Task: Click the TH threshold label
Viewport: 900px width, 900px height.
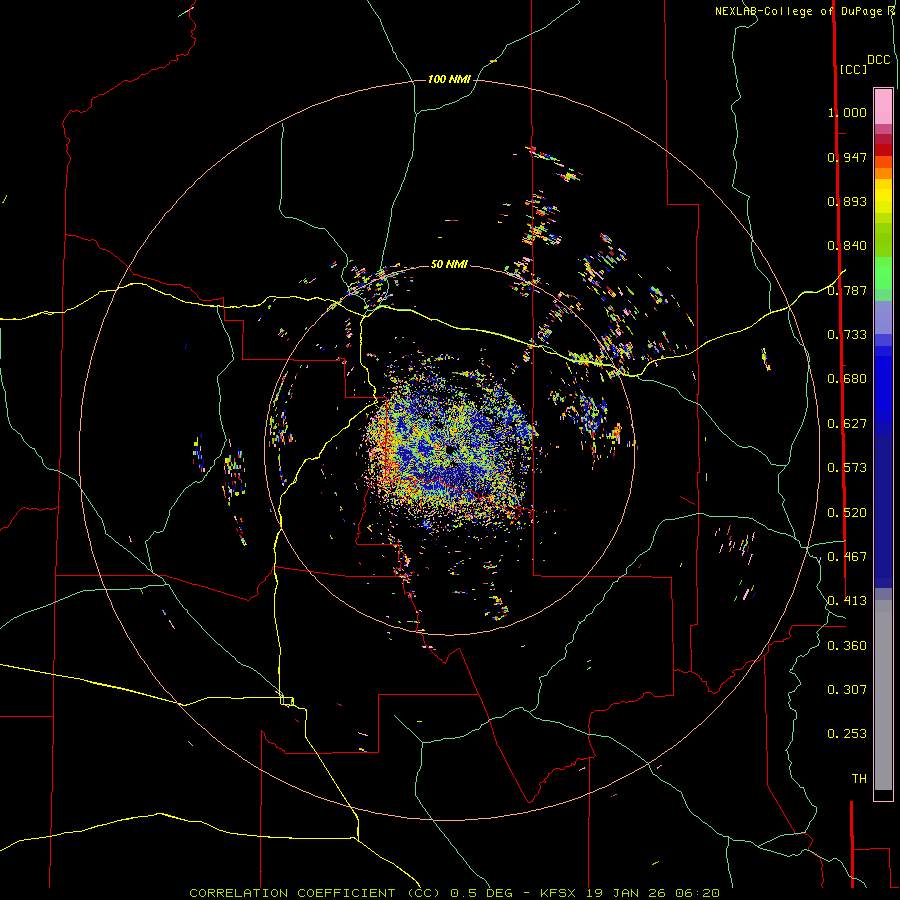Action: click(x=859, y=779)
